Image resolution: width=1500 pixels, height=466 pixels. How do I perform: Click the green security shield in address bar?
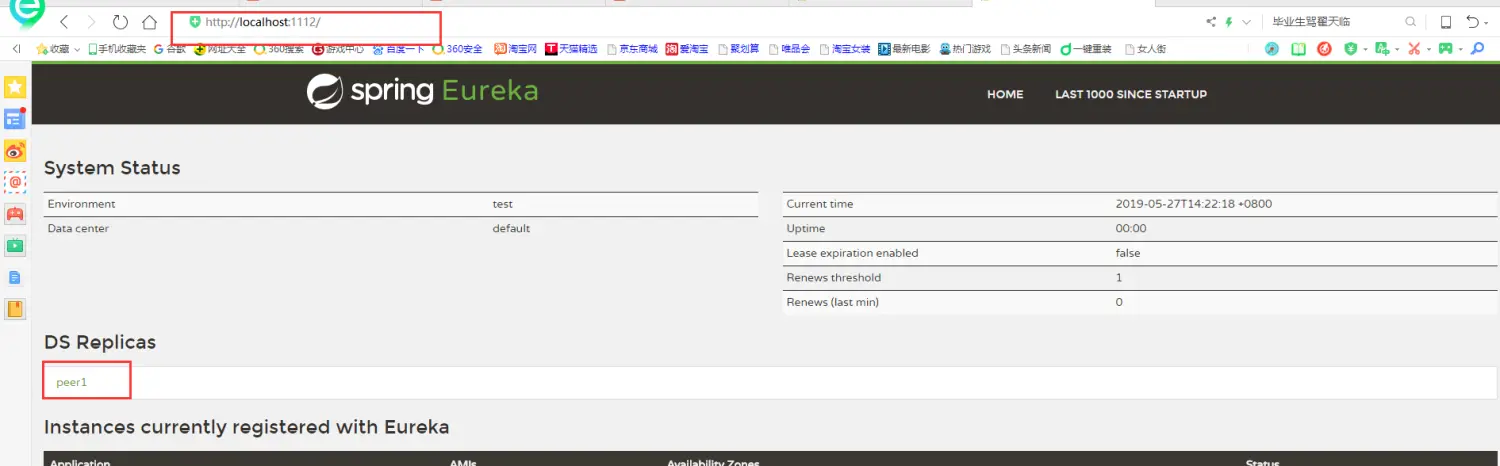pyautogui.click(x=195, y=22)
